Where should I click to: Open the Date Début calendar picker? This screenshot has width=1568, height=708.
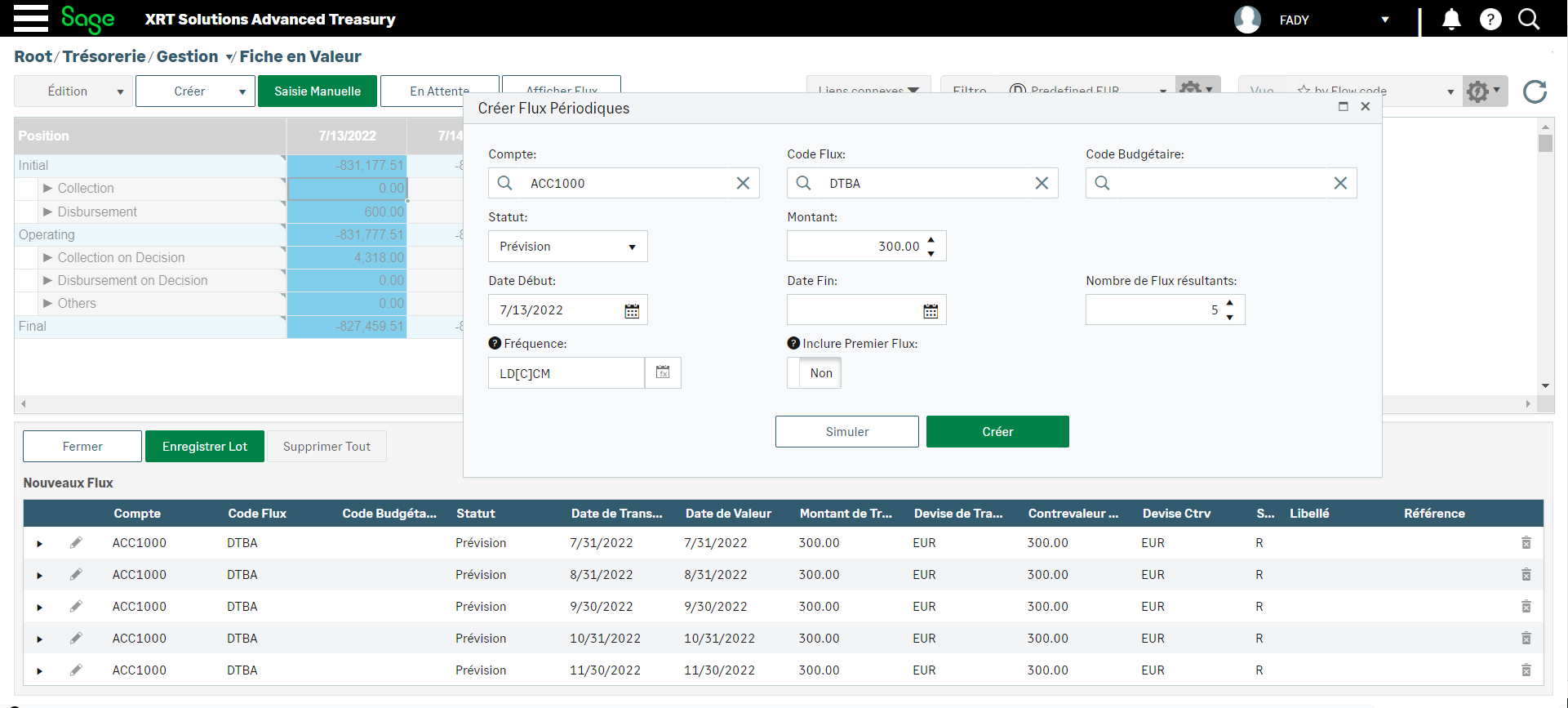click(632, 310)
